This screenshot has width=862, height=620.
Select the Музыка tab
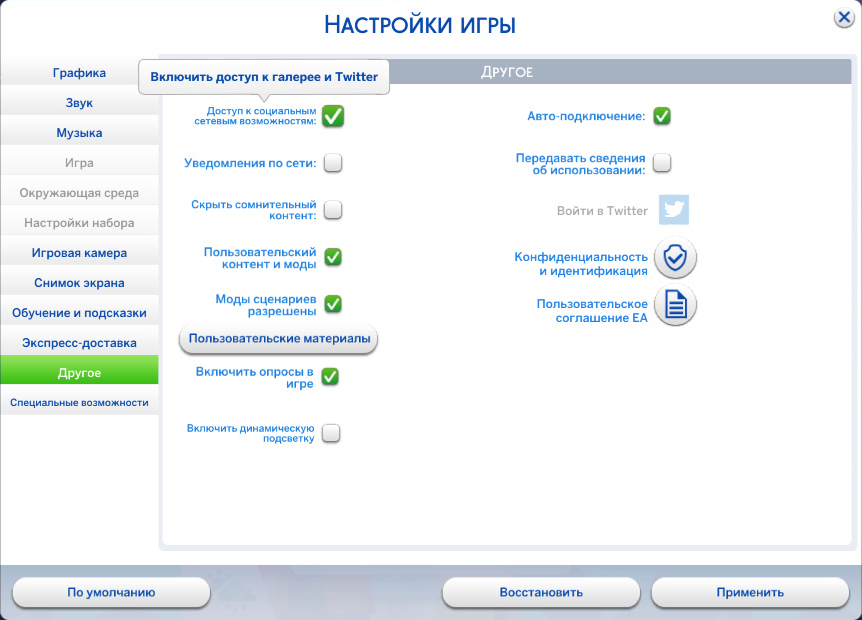(79, 132)
